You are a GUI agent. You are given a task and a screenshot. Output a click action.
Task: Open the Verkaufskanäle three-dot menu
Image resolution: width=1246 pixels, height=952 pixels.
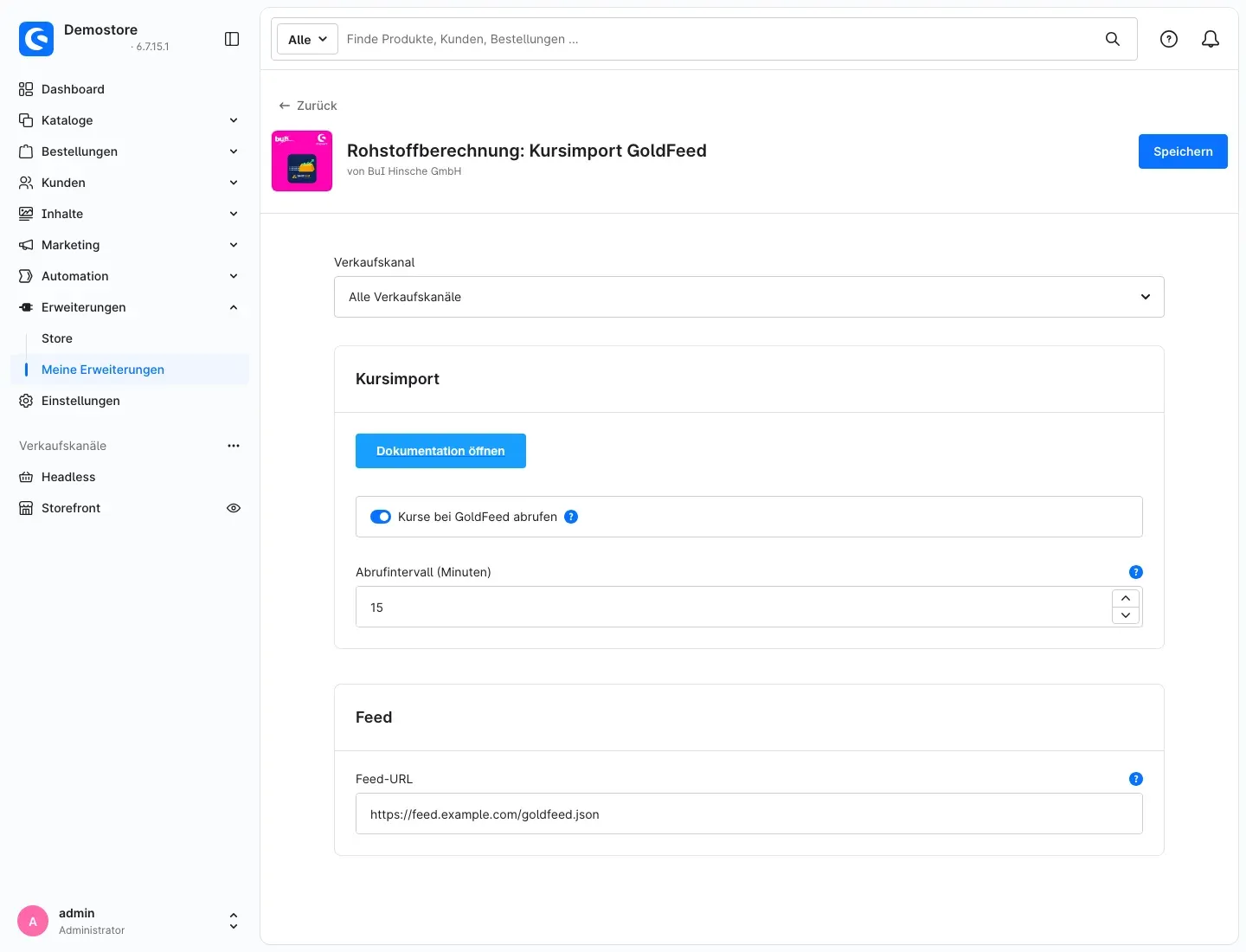(234, 446)
